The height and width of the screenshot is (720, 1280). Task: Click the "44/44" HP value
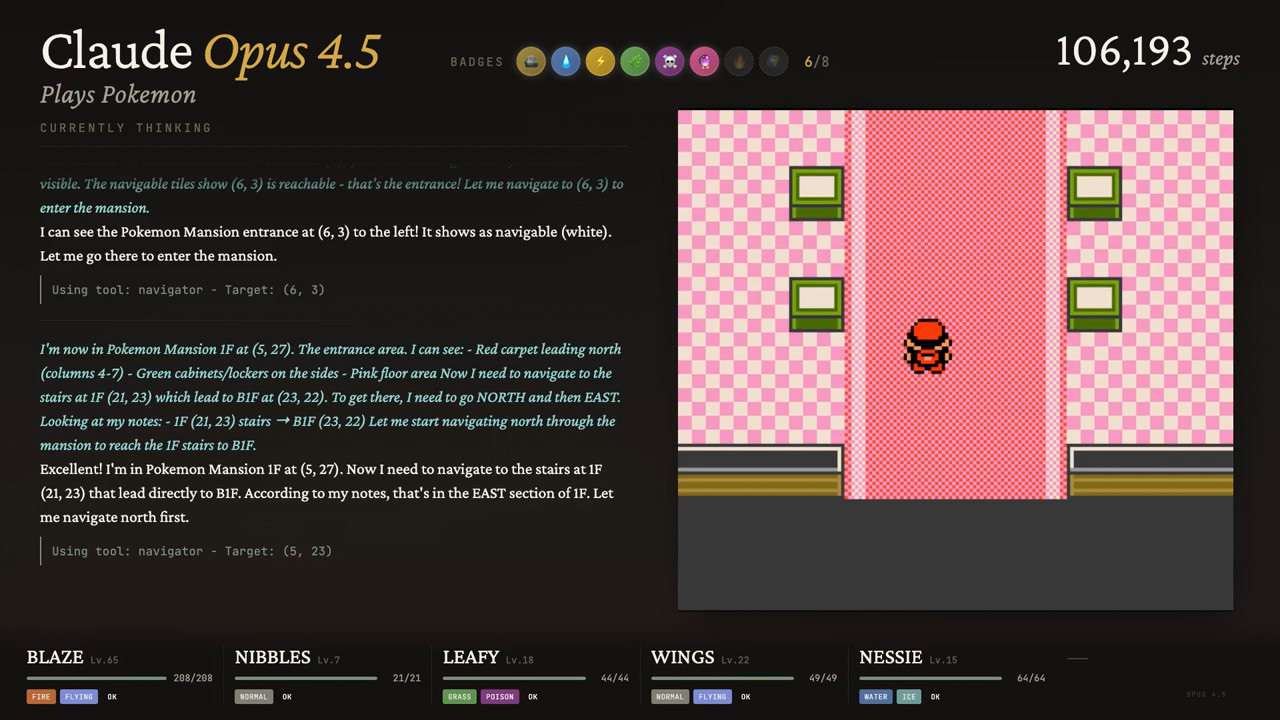[x=615, y=678]
